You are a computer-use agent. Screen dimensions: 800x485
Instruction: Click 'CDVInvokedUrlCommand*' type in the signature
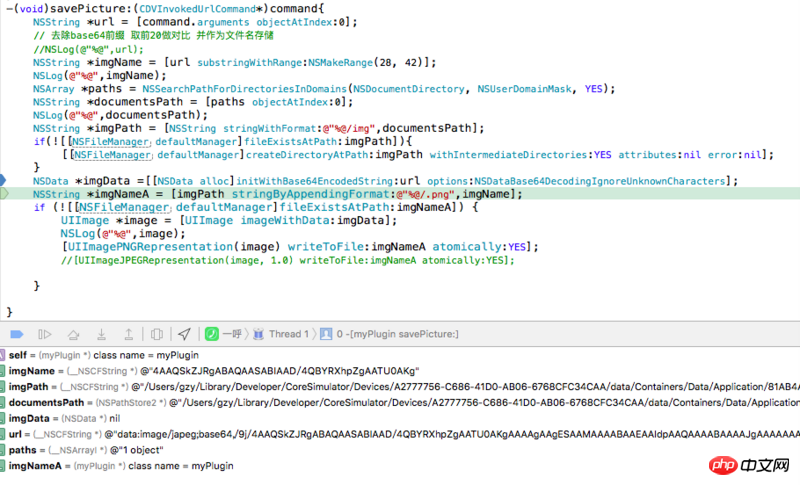(x=201, y=9)
